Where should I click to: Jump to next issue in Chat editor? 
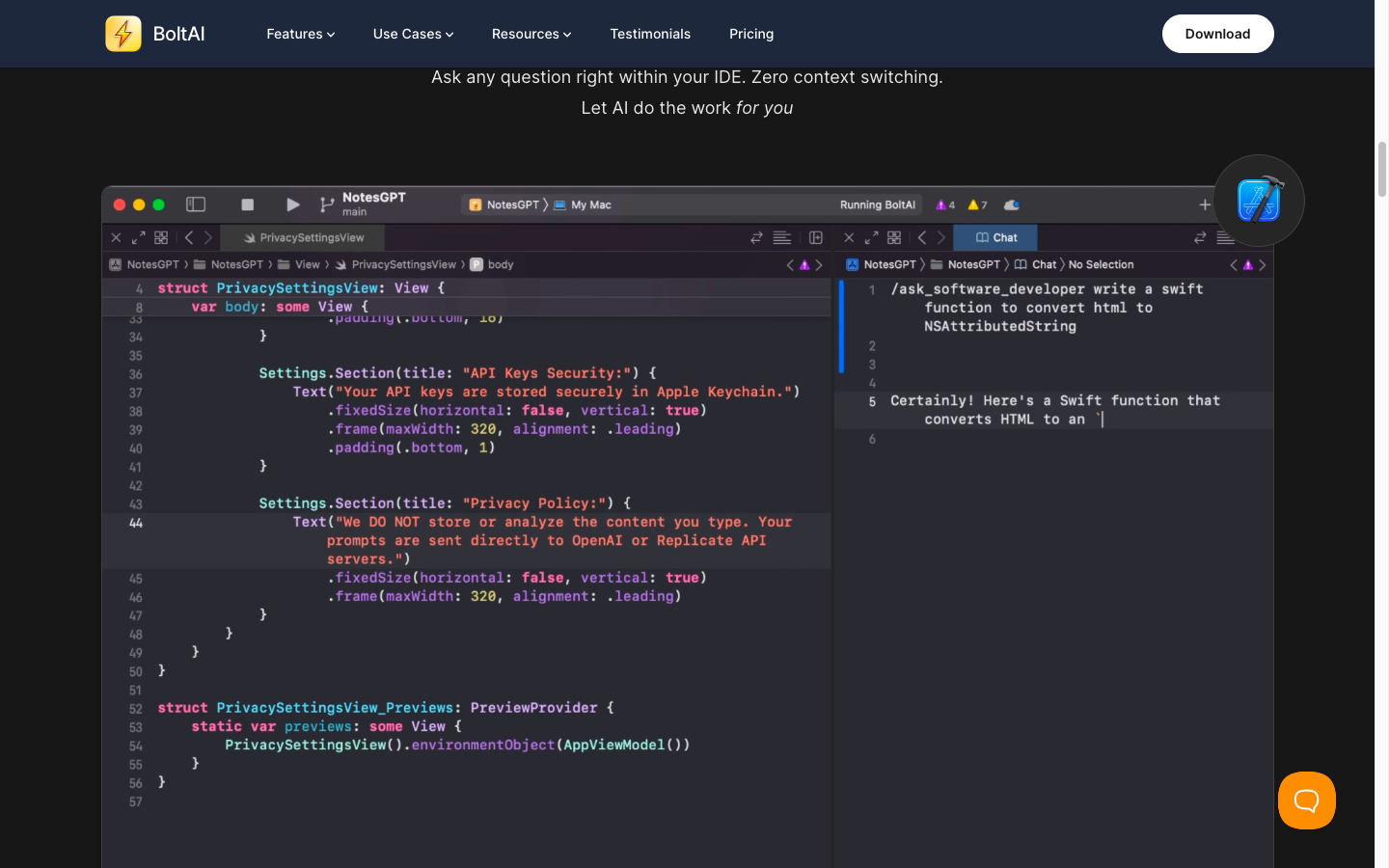coord(1263,264)
